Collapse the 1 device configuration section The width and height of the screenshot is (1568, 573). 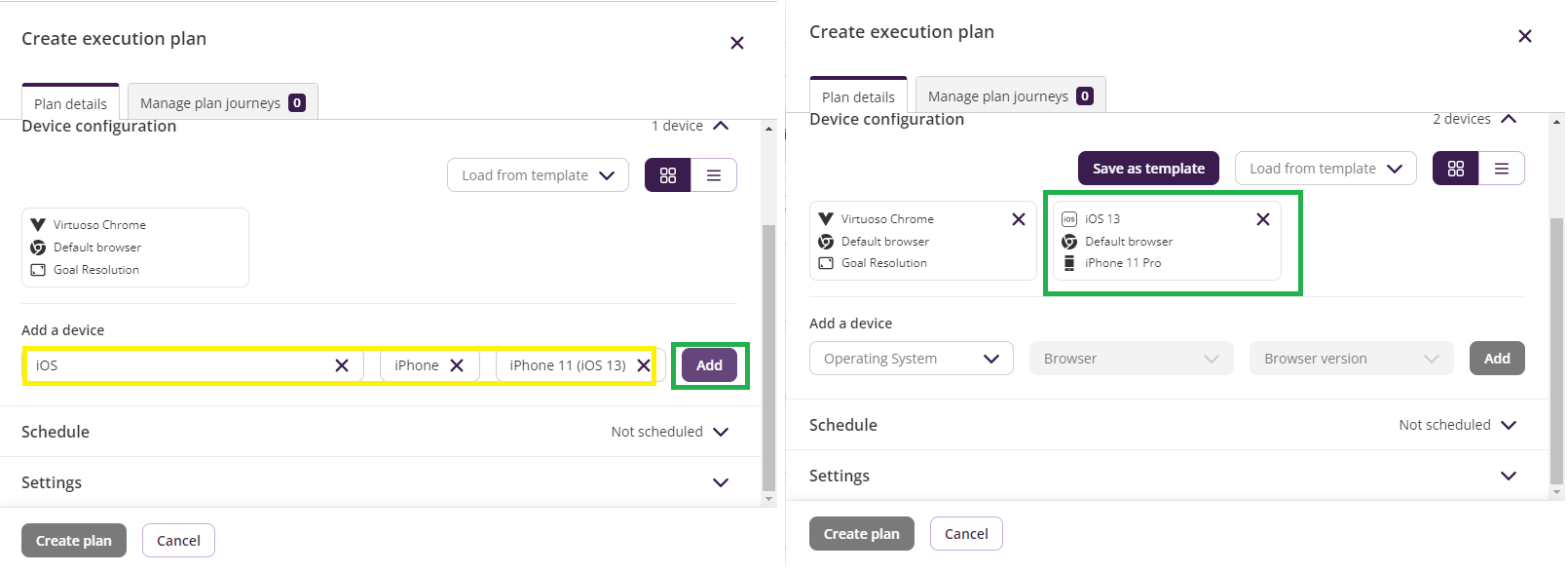(x=721, y=126)
